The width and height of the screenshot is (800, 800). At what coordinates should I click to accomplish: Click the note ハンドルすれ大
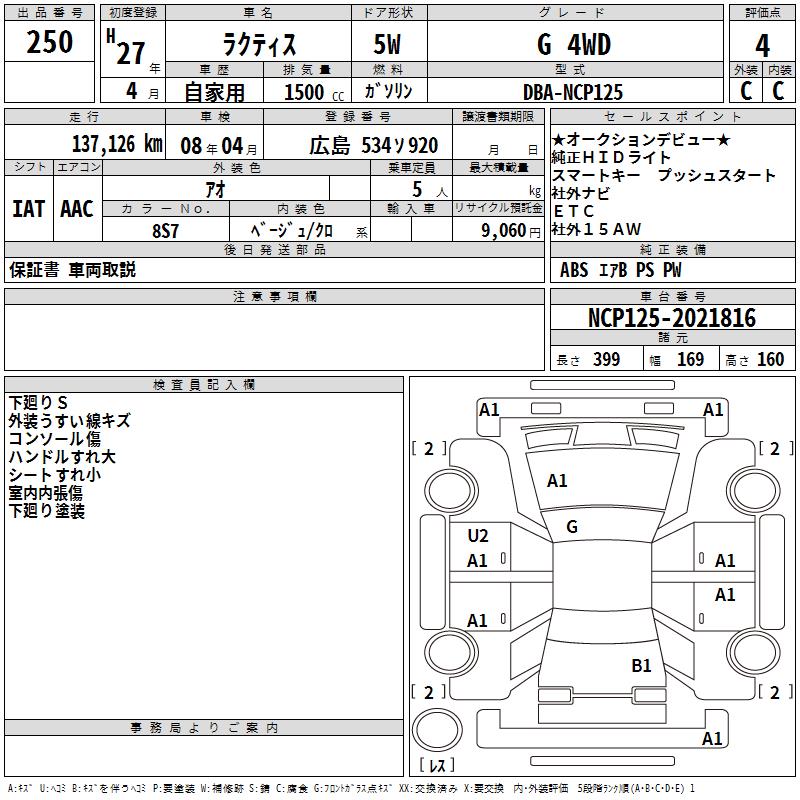pyautogui.click(x=62, y=456)
